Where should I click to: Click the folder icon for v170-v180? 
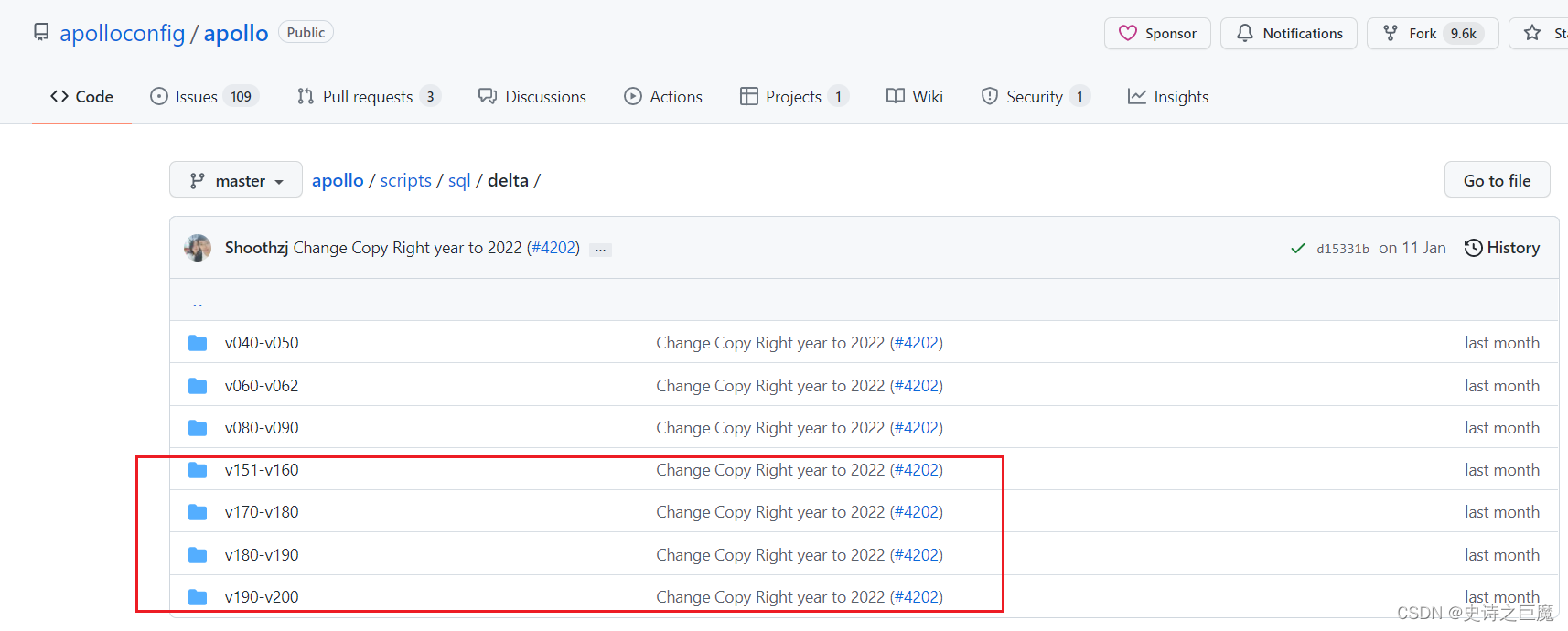point(198,512)
